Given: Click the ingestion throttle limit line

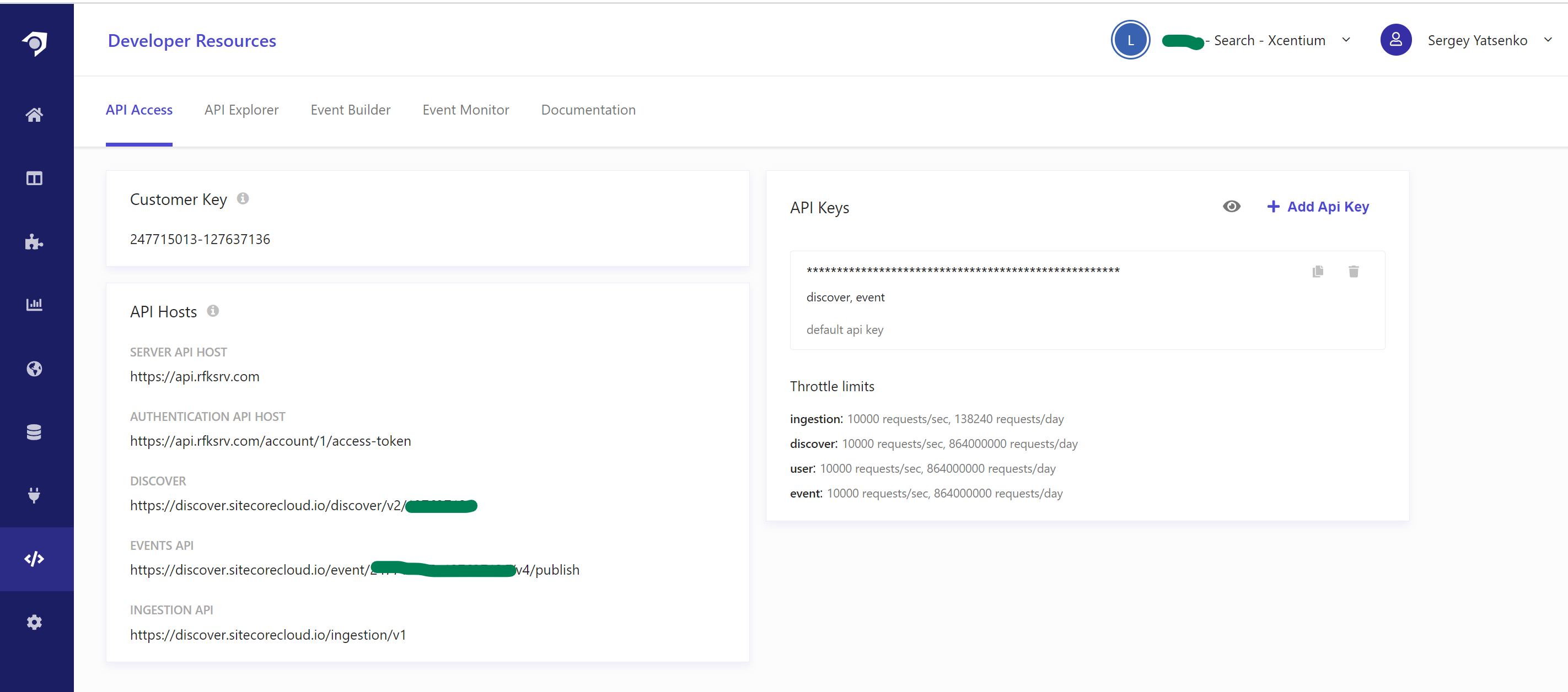Looking at the screenshot, I should coord(927,419).
